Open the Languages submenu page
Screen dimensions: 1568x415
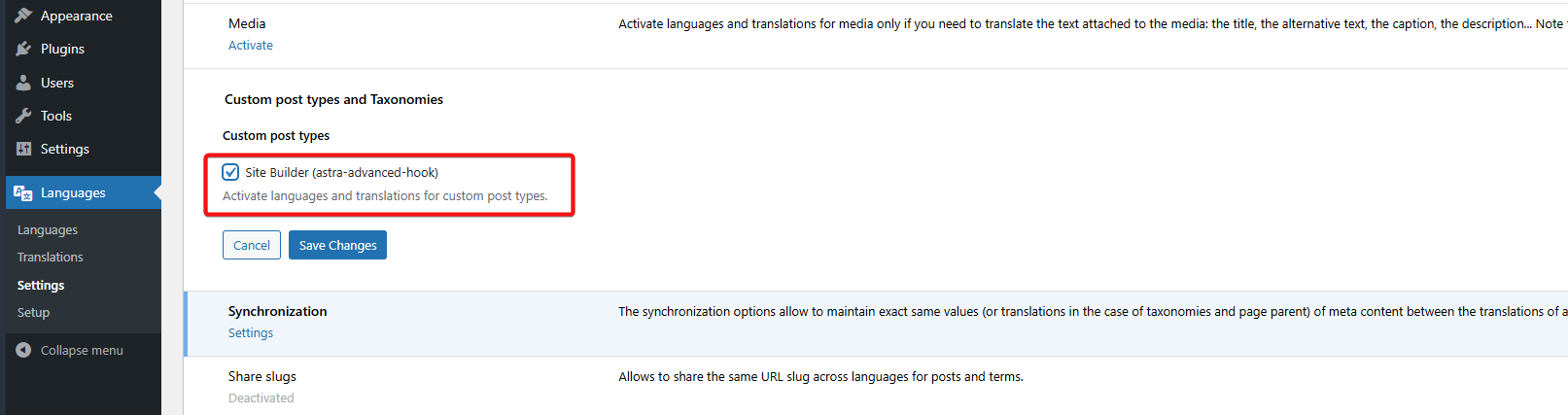[48, 230]
